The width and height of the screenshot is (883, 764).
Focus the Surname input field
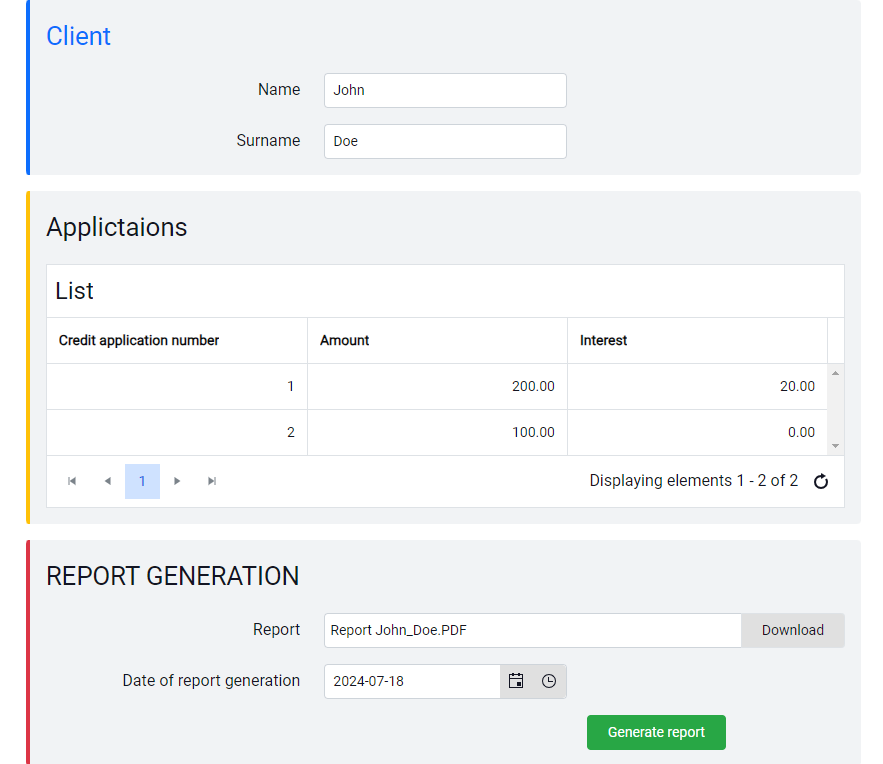445,141
